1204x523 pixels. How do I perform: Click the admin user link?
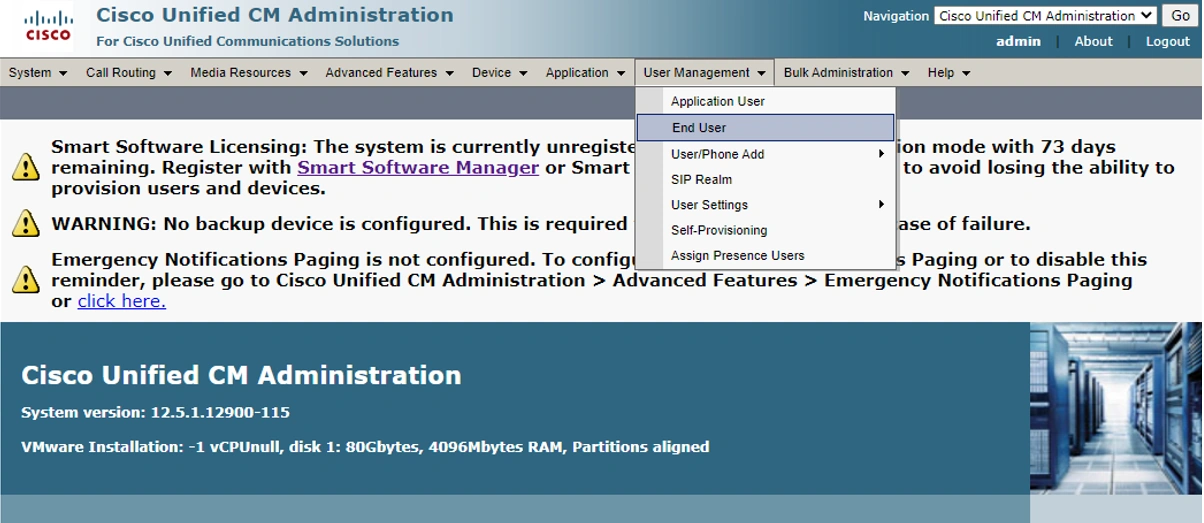click(x=1018, y=41)
